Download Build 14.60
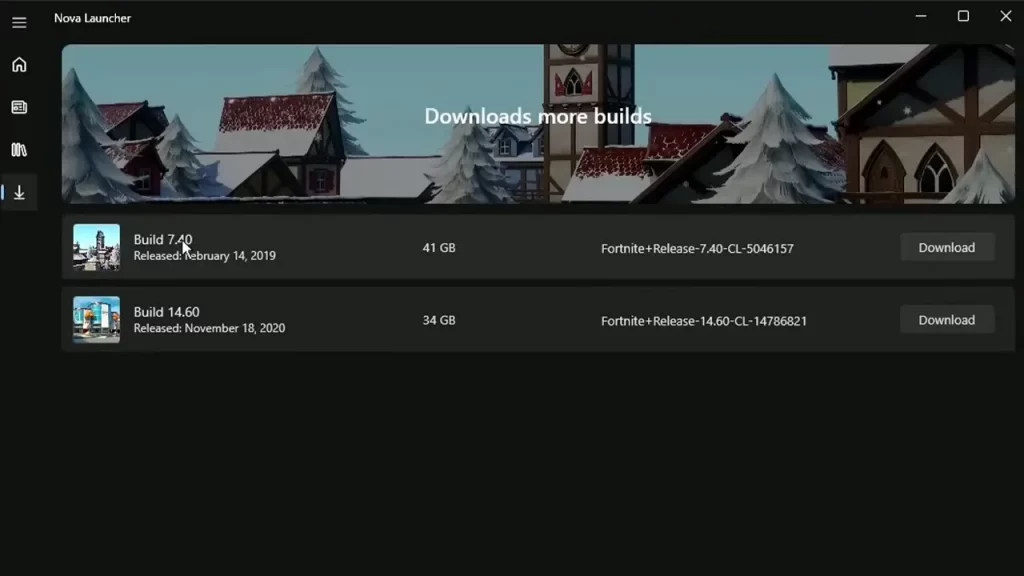 (946, 320)
